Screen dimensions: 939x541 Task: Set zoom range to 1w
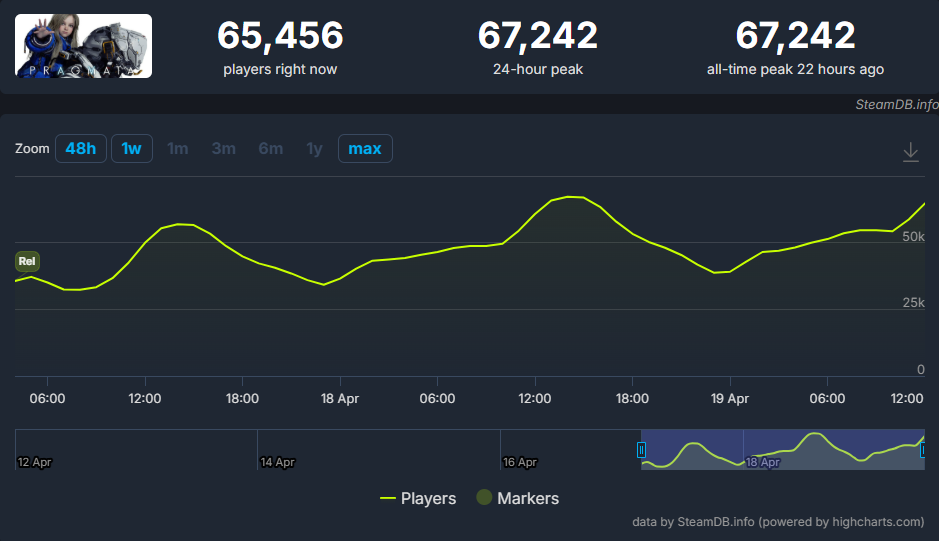click(131, 149)
